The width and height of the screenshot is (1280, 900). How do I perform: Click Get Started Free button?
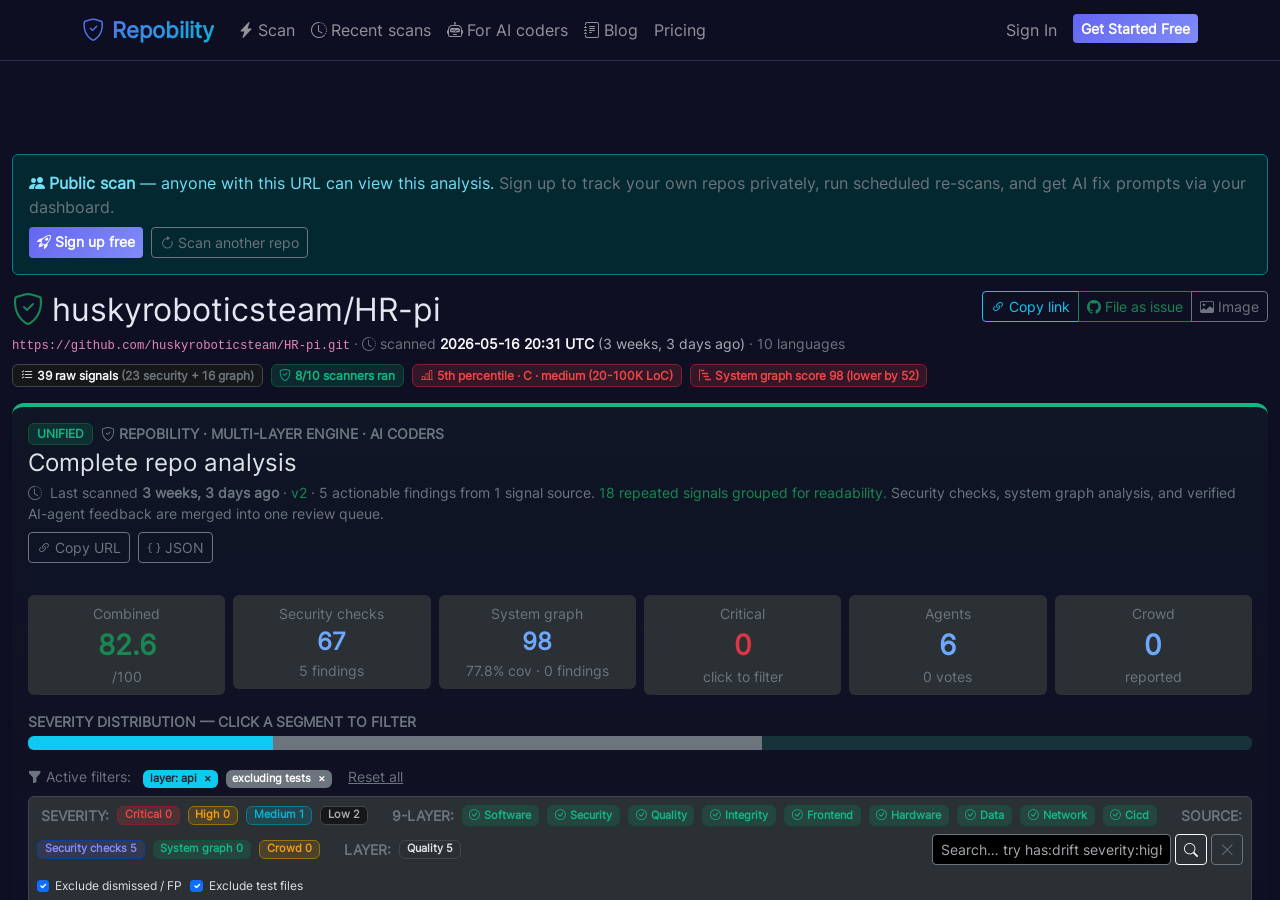tap(1135, 29)
